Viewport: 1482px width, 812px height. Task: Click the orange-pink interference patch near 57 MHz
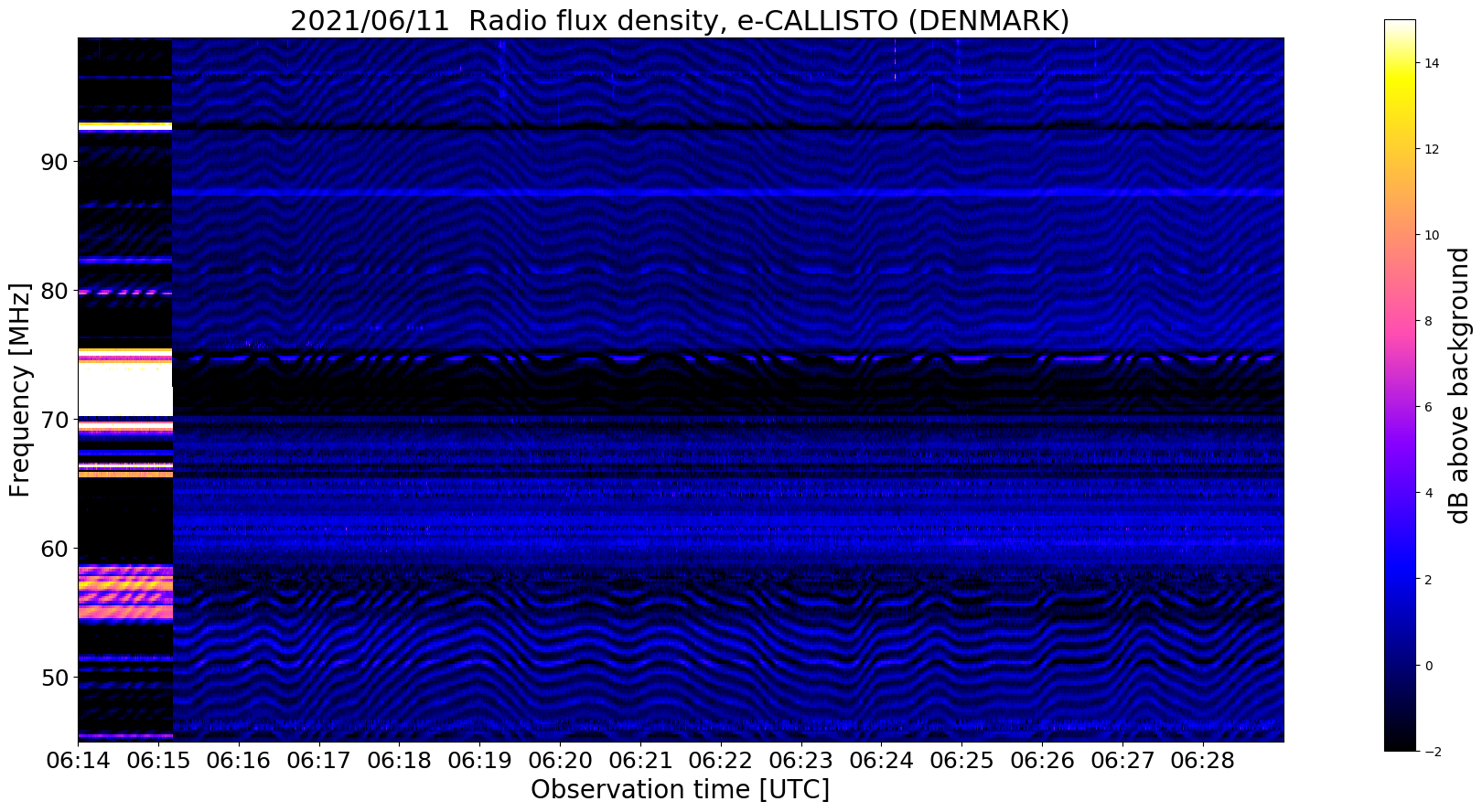[x=124, y=593]
